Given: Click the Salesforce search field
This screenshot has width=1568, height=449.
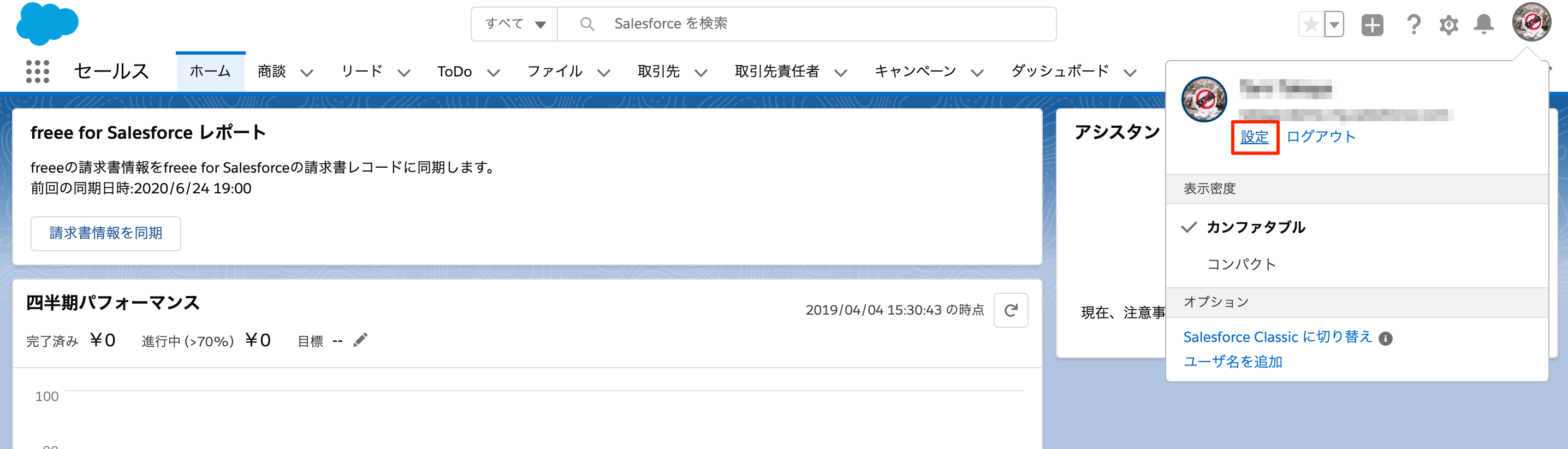Looking at the screenshot, I should [x=806, y=23].
